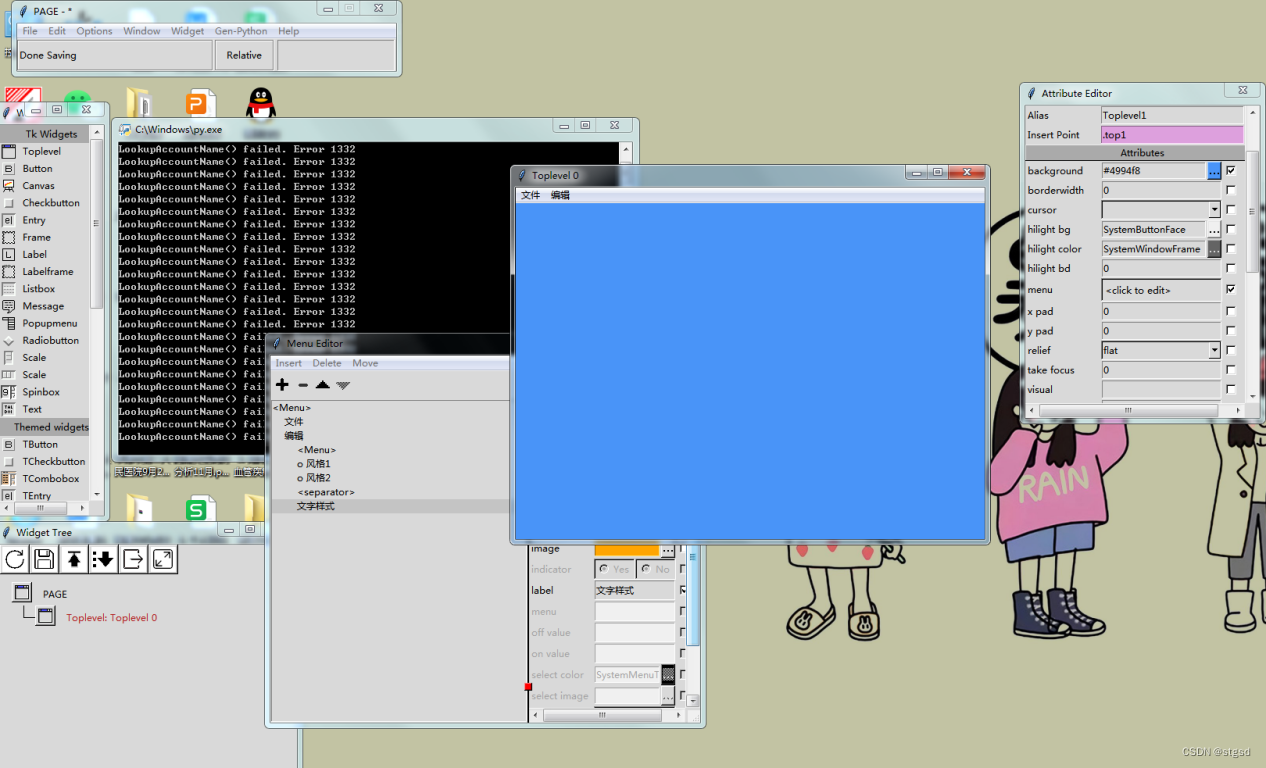The image size is (1266, 768).
Task: Open Options menu in PAGE window
Action: tap(95, 31)
